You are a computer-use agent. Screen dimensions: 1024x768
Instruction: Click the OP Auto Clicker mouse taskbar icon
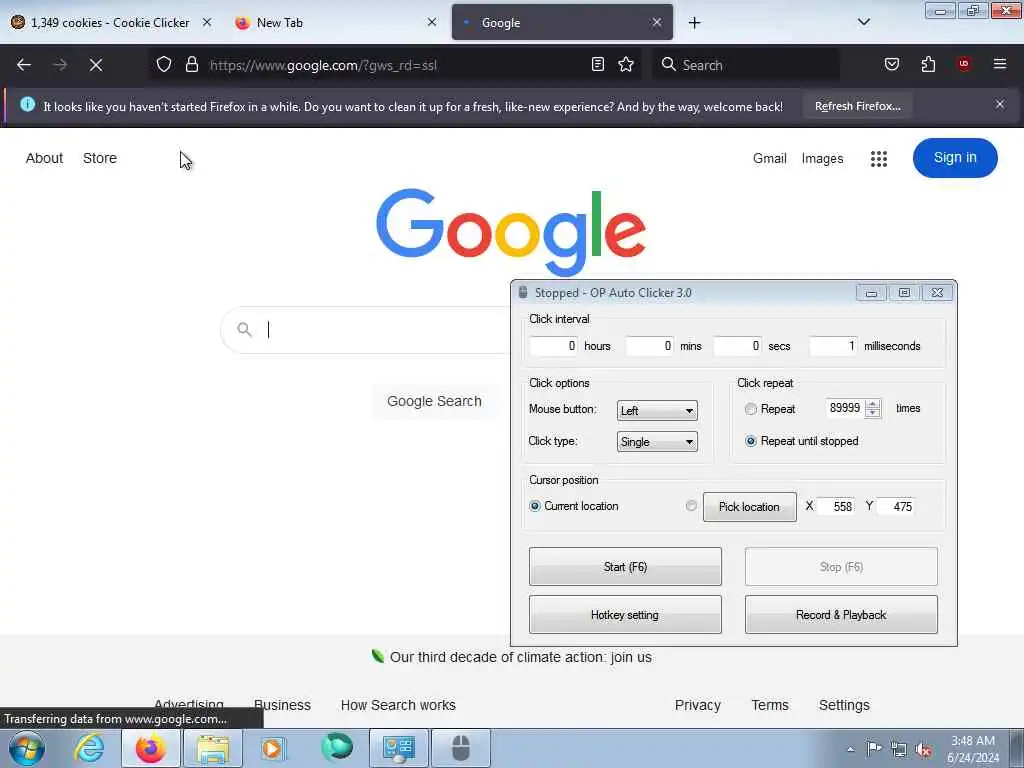[461, 748]
